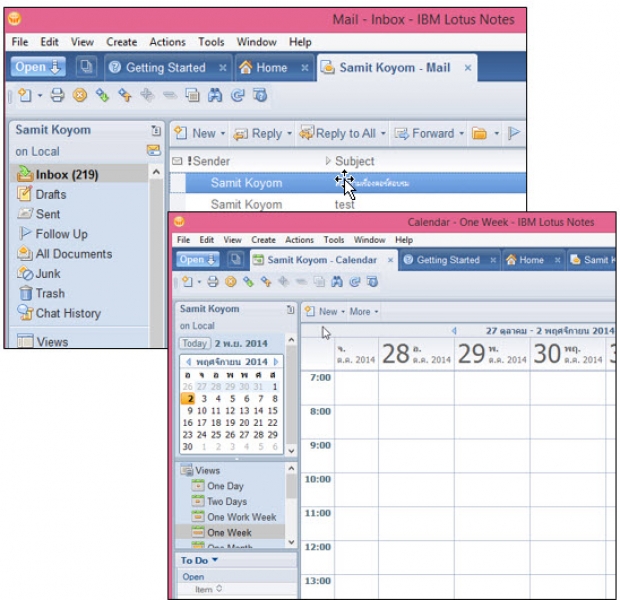
Task: Switch to Getting Started tab in Calendar window
Action: tap(448, 260)
